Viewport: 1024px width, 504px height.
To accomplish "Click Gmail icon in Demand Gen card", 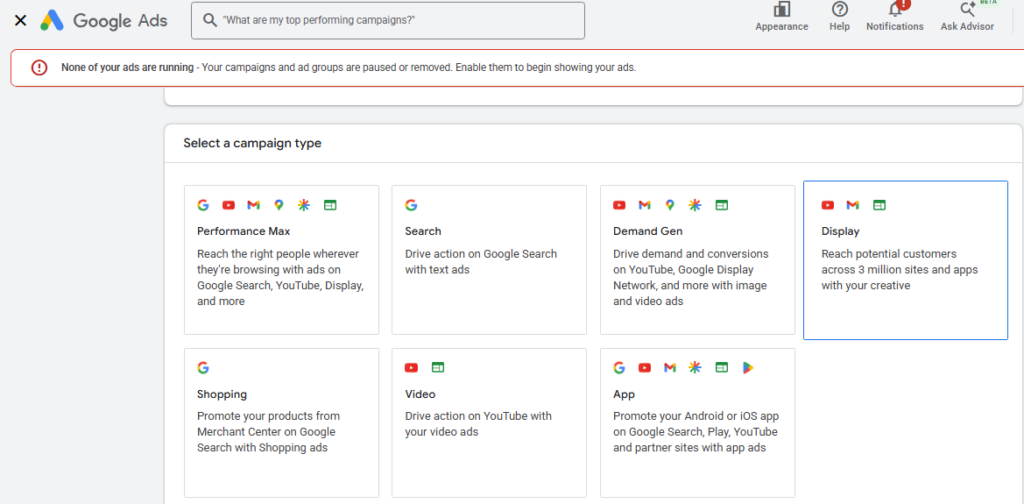I will (x=645, y=205).
